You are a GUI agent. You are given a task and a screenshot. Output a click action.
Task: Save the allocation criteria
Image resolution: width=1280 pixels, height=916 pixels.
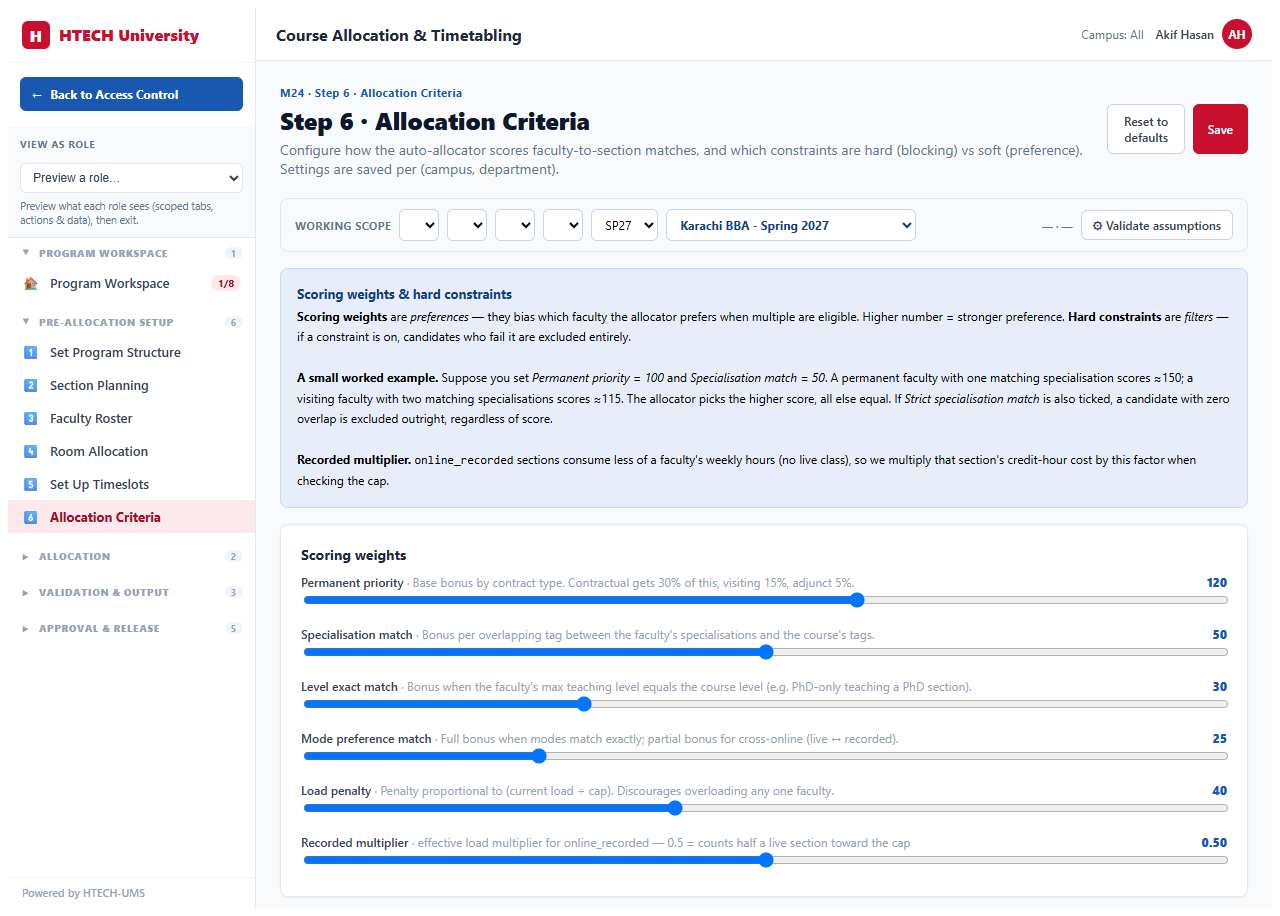click(x=1220, y=129)
